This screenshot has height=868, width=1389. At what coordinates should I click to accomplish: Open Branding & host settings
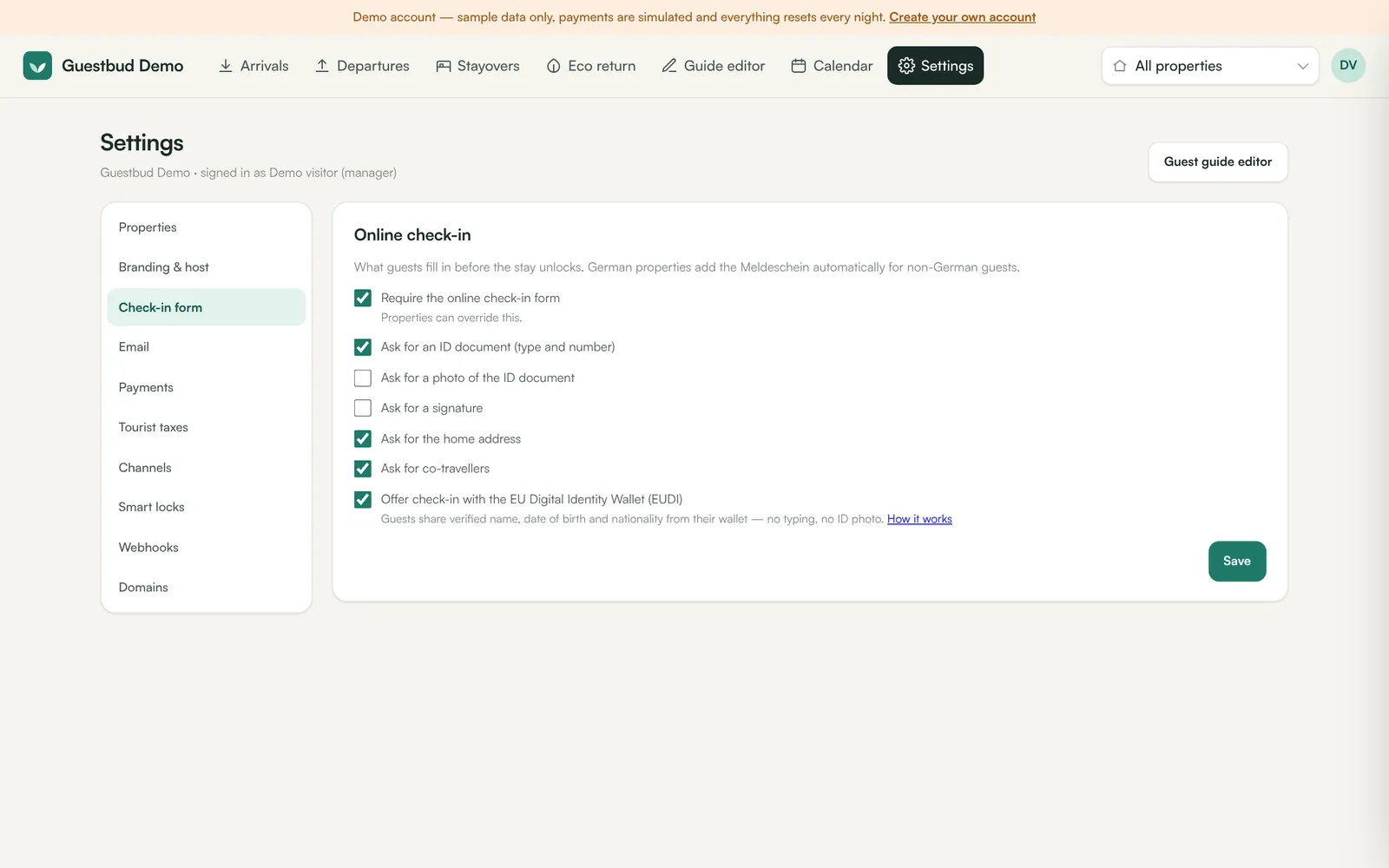(x=207, y=267)
